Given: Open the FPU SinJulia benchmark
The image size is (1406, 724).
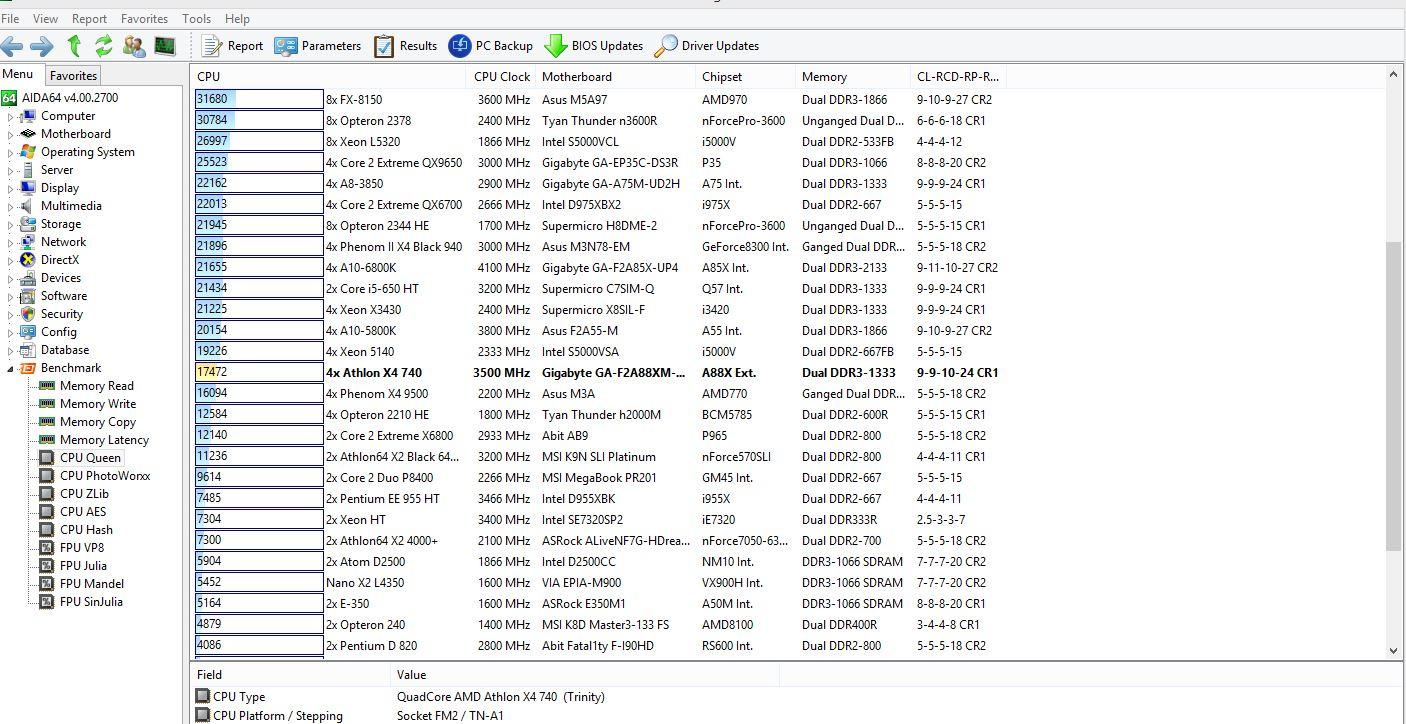Looking at the screenshot, I should point(81,602).
